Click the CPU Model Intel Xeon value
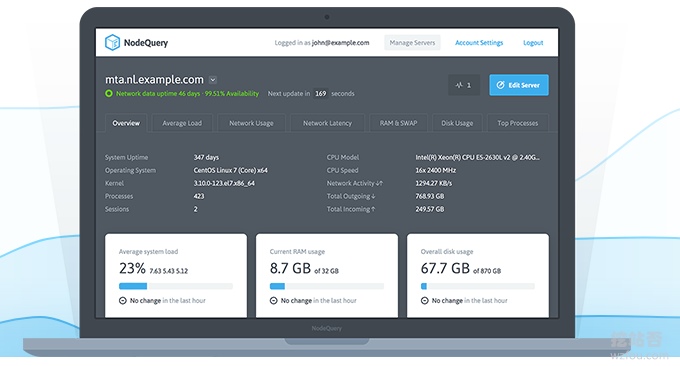The image size is (680, 366). (x=477, y=157)
